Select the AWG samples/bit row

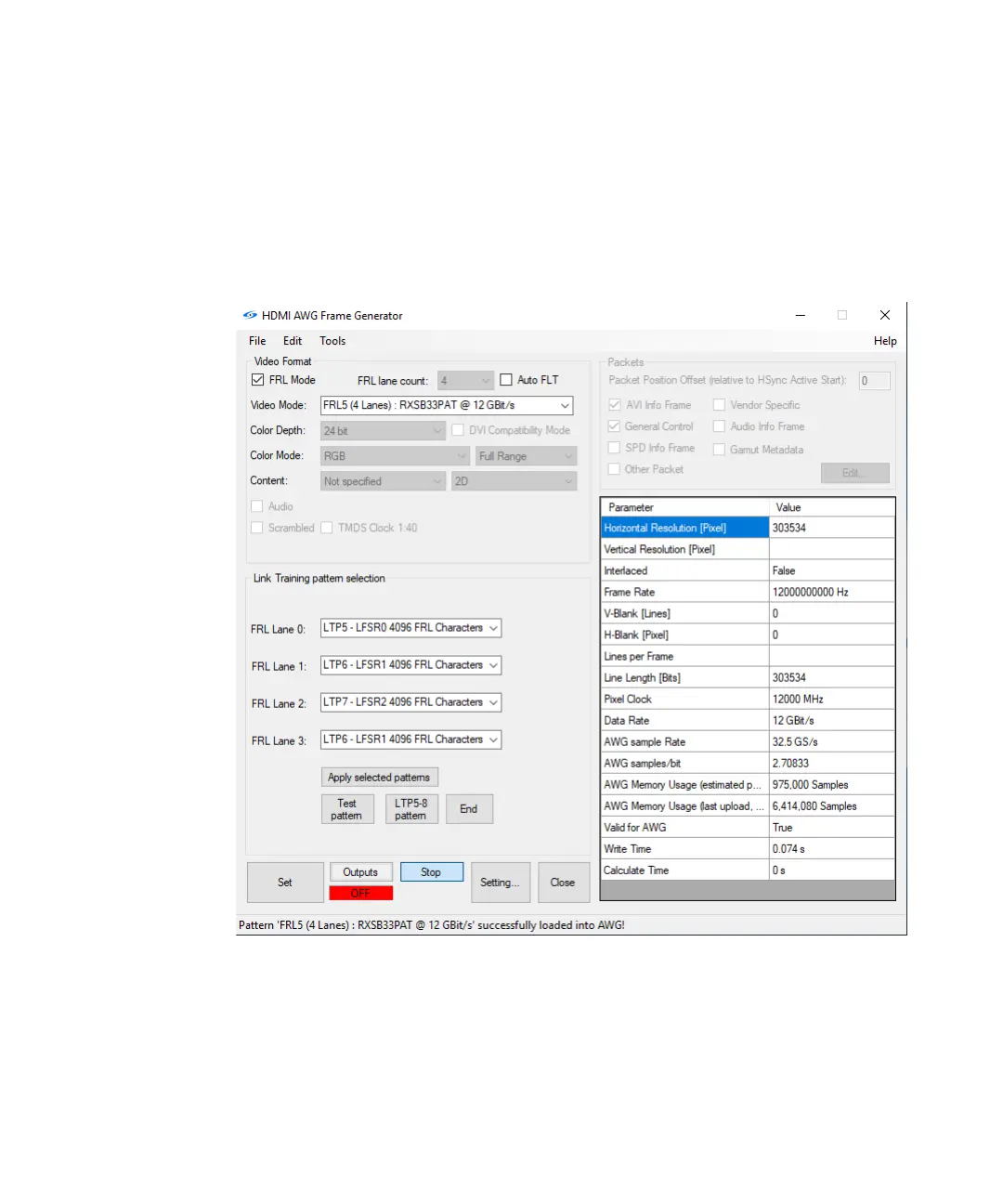[748, 763]
